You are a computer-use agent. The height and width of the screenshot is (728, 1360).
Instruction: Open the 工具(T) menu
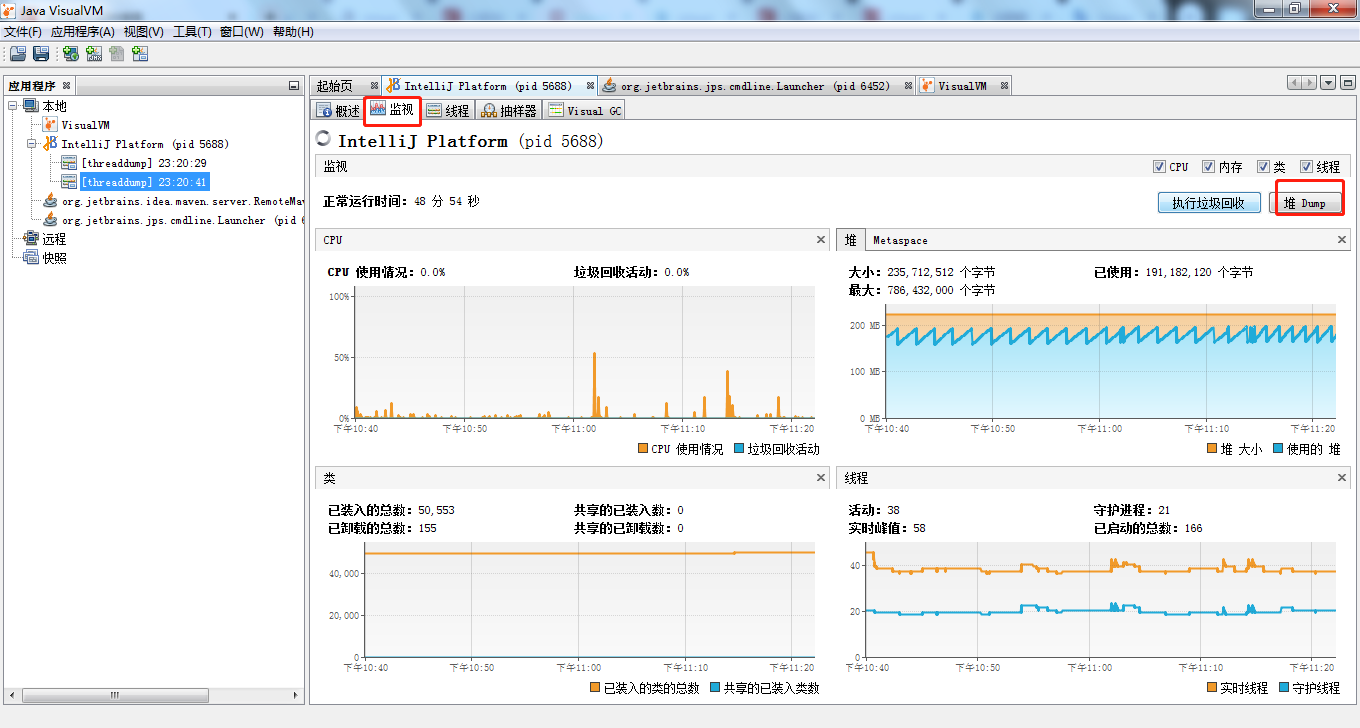[x=192, y=32]
